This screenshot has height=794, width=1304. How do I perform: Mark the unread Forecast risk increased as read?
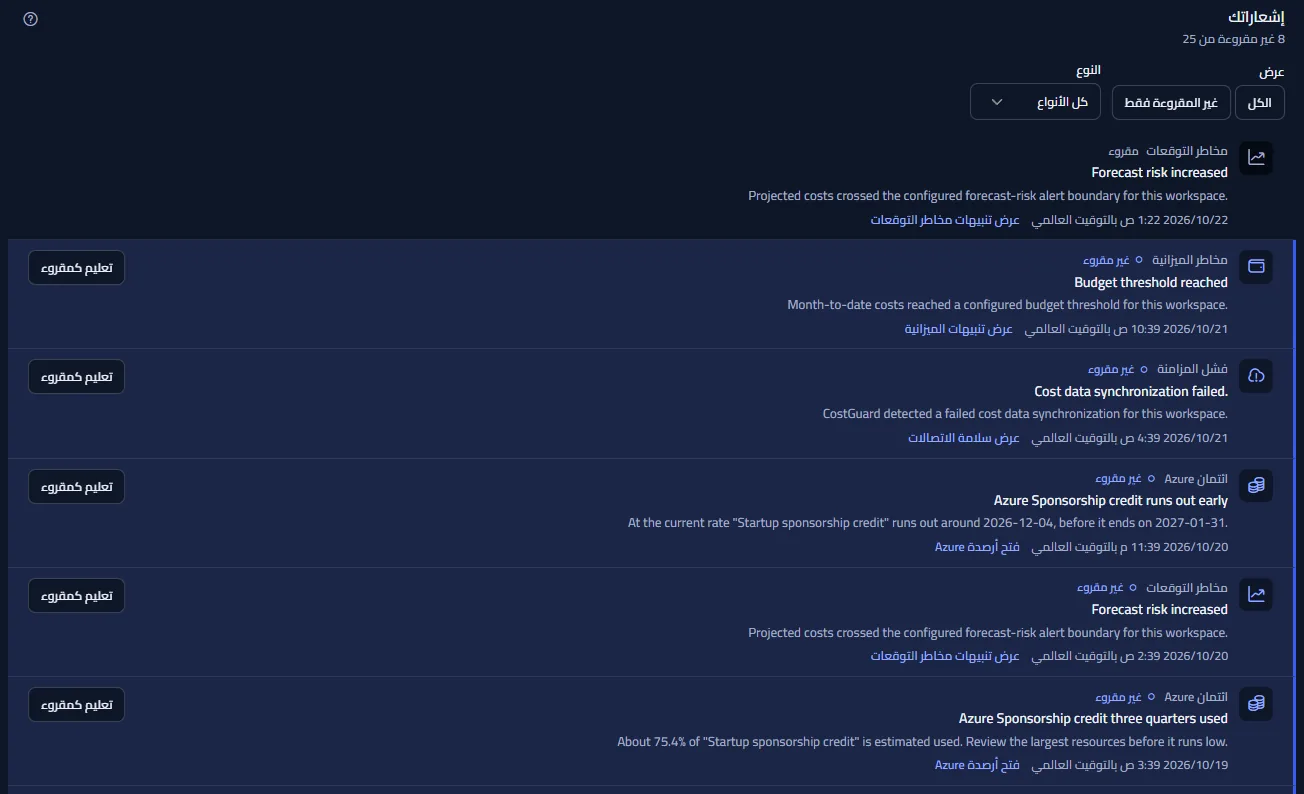click(77, 596)
